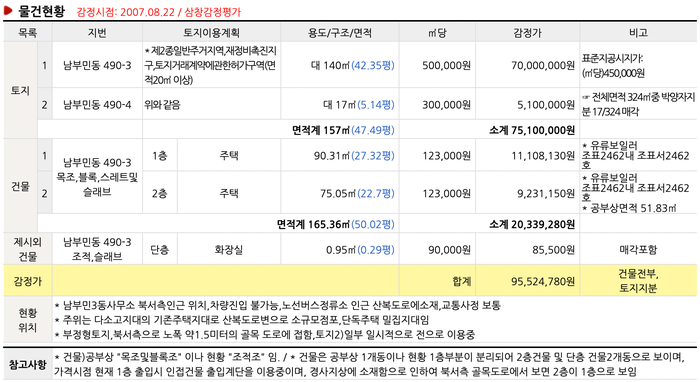Click the land total 면적계 157㎡ (47.49평)

tap(343, 130)
